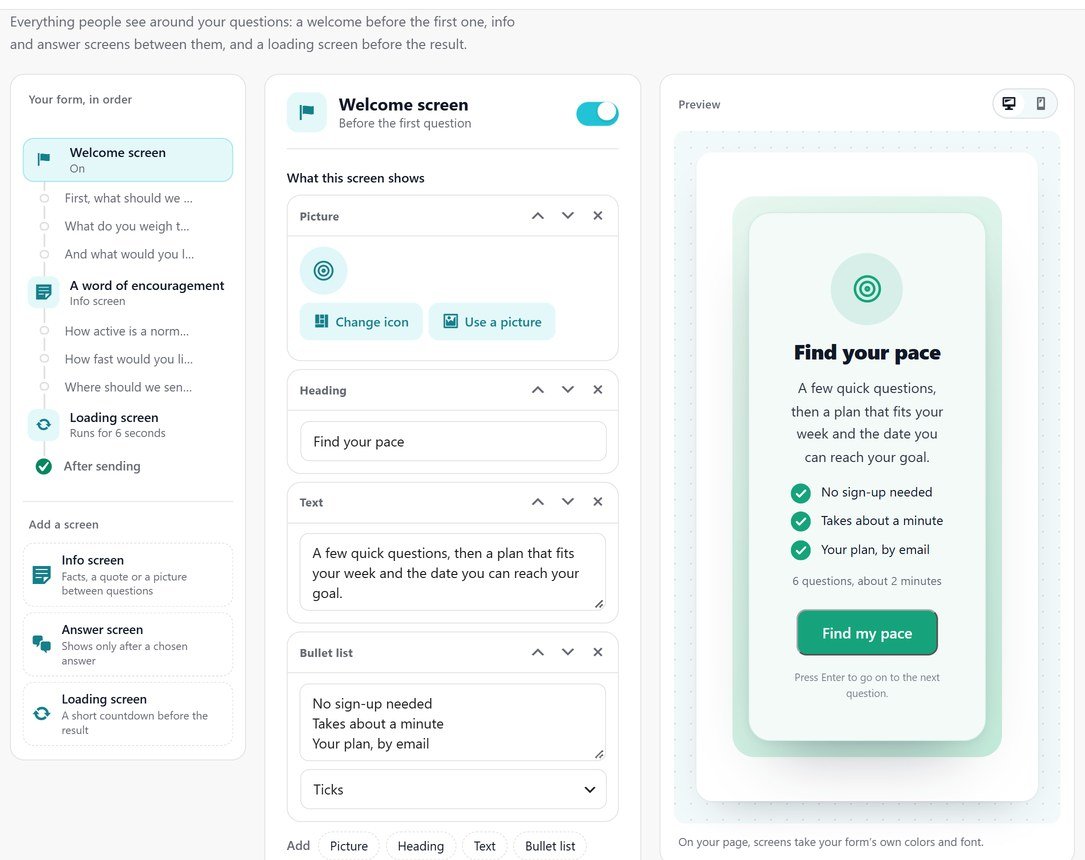This screenshot has height=860, width=1085.
Task: Move the Picture block down
Action: [x=567, y=216]
